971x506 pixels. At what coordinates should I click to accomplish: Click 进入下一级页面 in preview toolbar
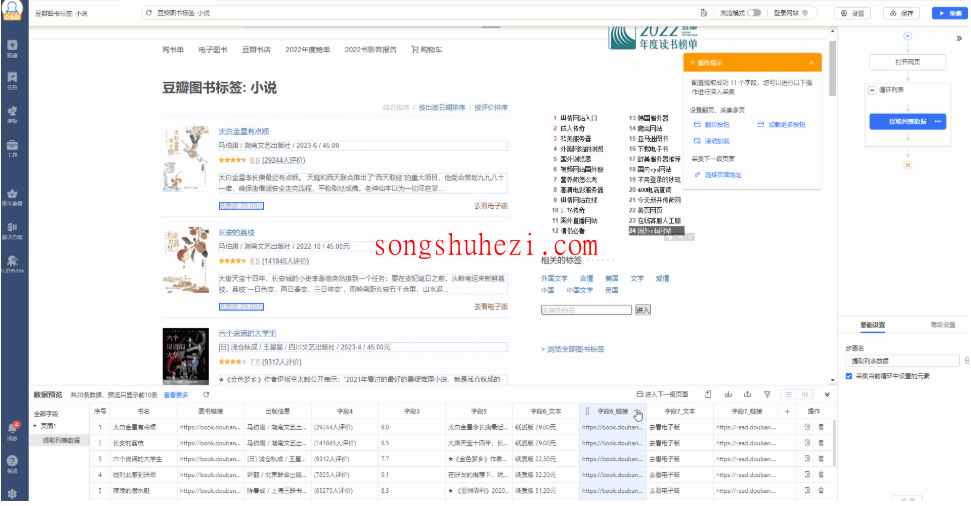pos(663,395)
